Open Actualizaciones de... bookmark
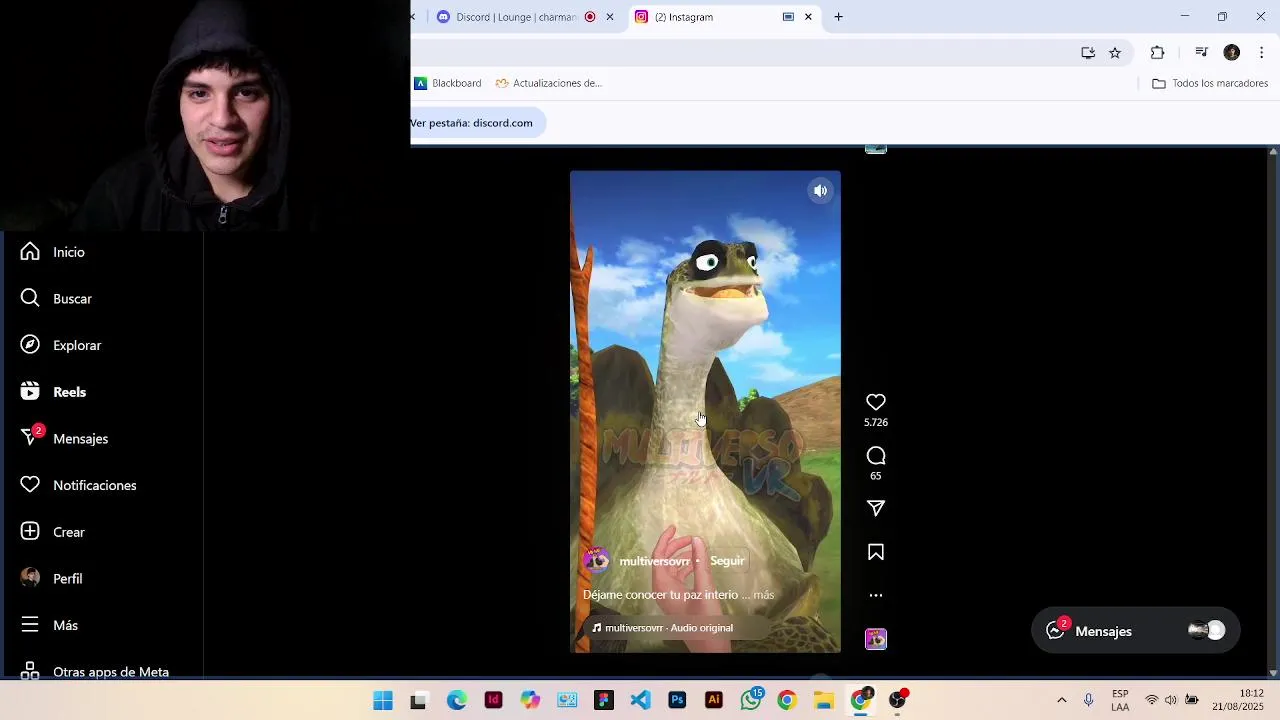 (549, 83)
